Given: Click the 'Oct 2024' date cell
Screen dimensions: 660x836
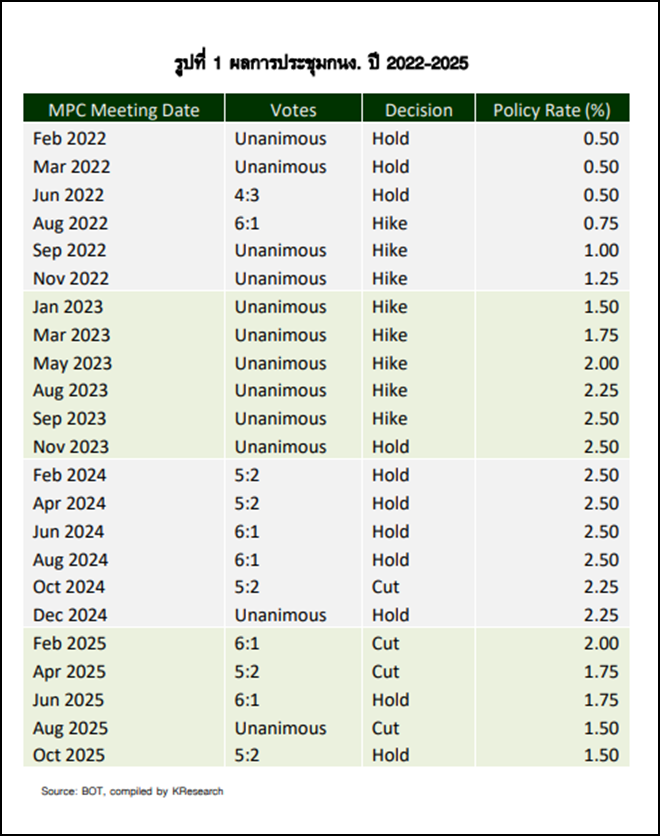Looking at the screenshot, I should [69, 587].
